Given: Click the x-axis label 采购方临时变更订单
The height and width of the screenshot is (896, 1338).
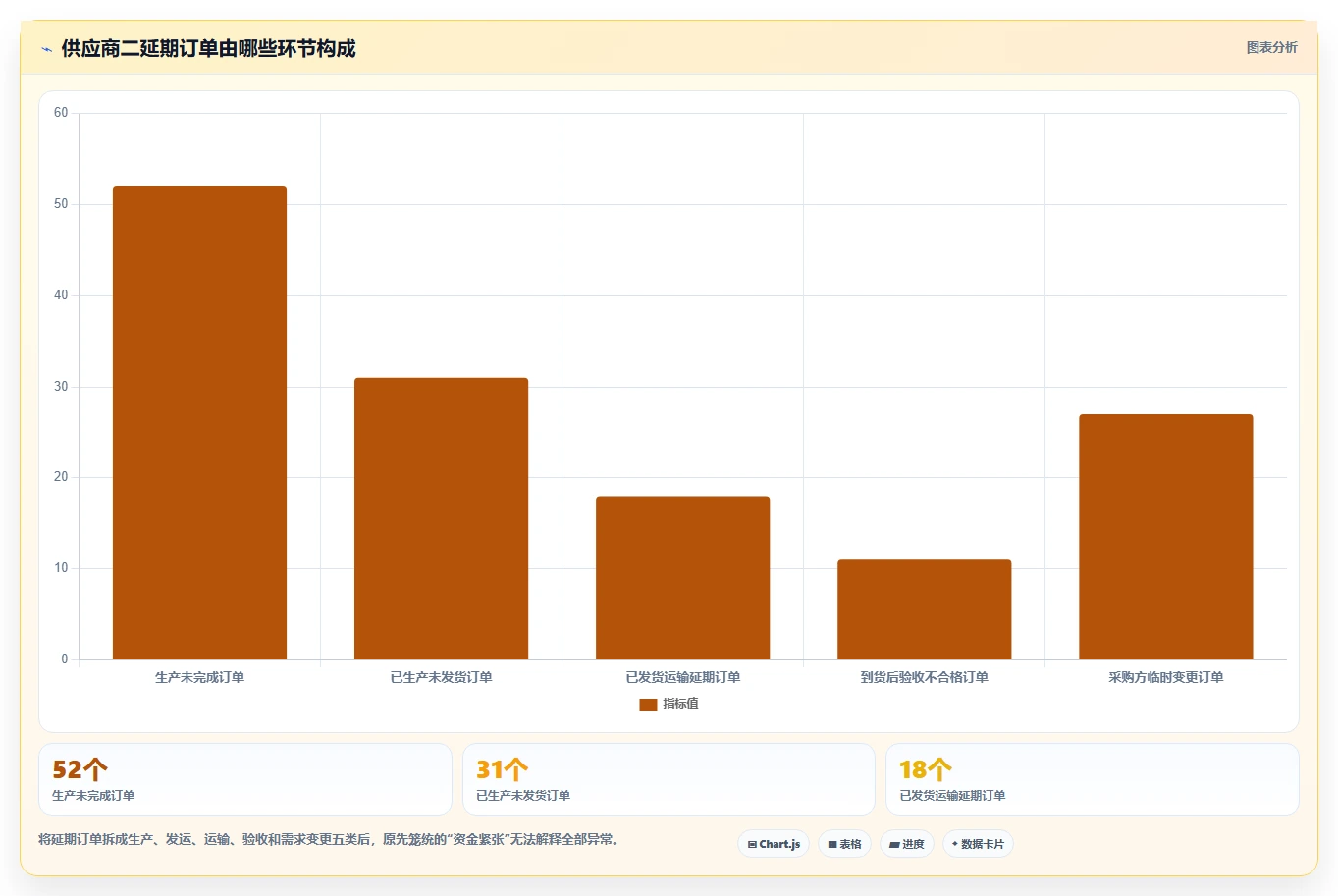Looking at the screenshot, I should (1165, 677).
